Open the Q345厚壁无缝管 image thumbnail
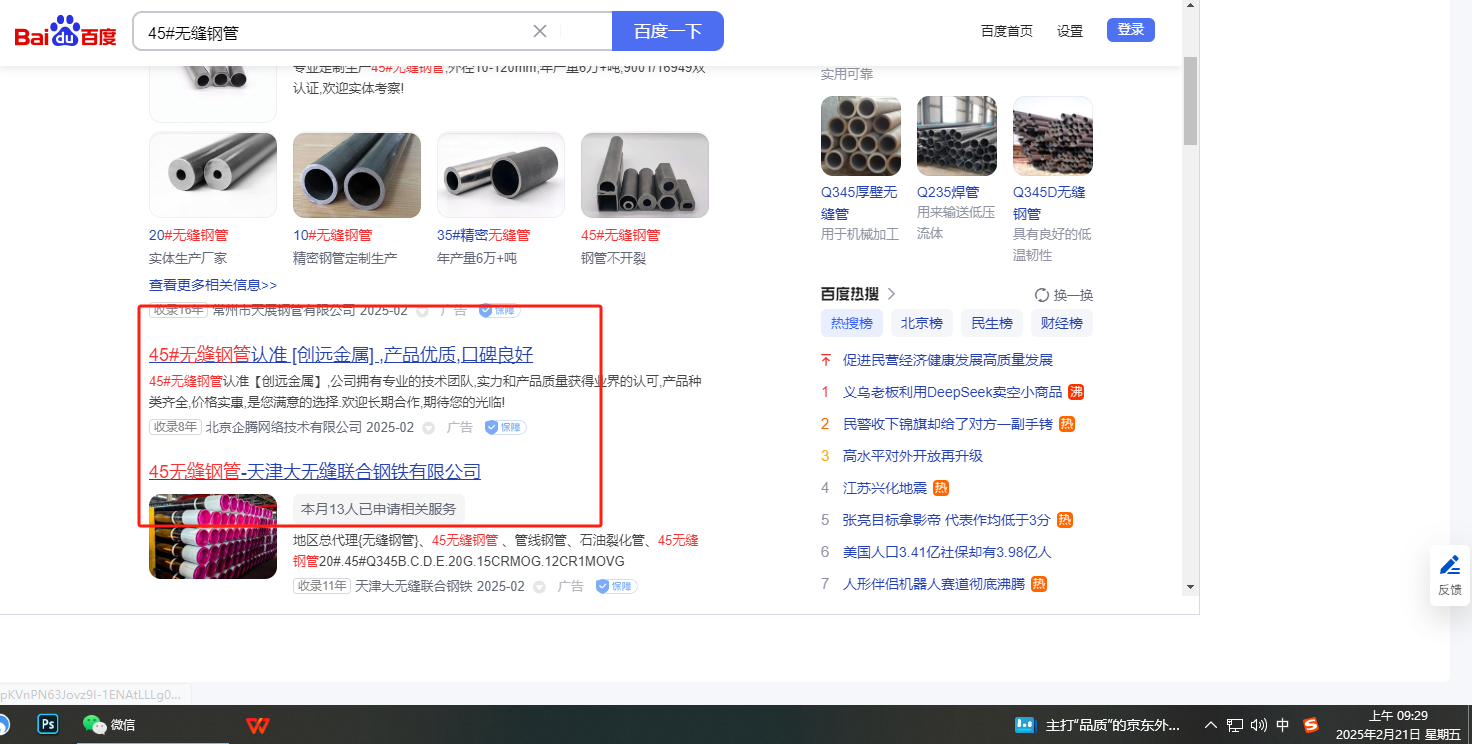Image resolution: width=1472 pixels, height=744 pixels. pyautogui.click(x=861, y=136)
